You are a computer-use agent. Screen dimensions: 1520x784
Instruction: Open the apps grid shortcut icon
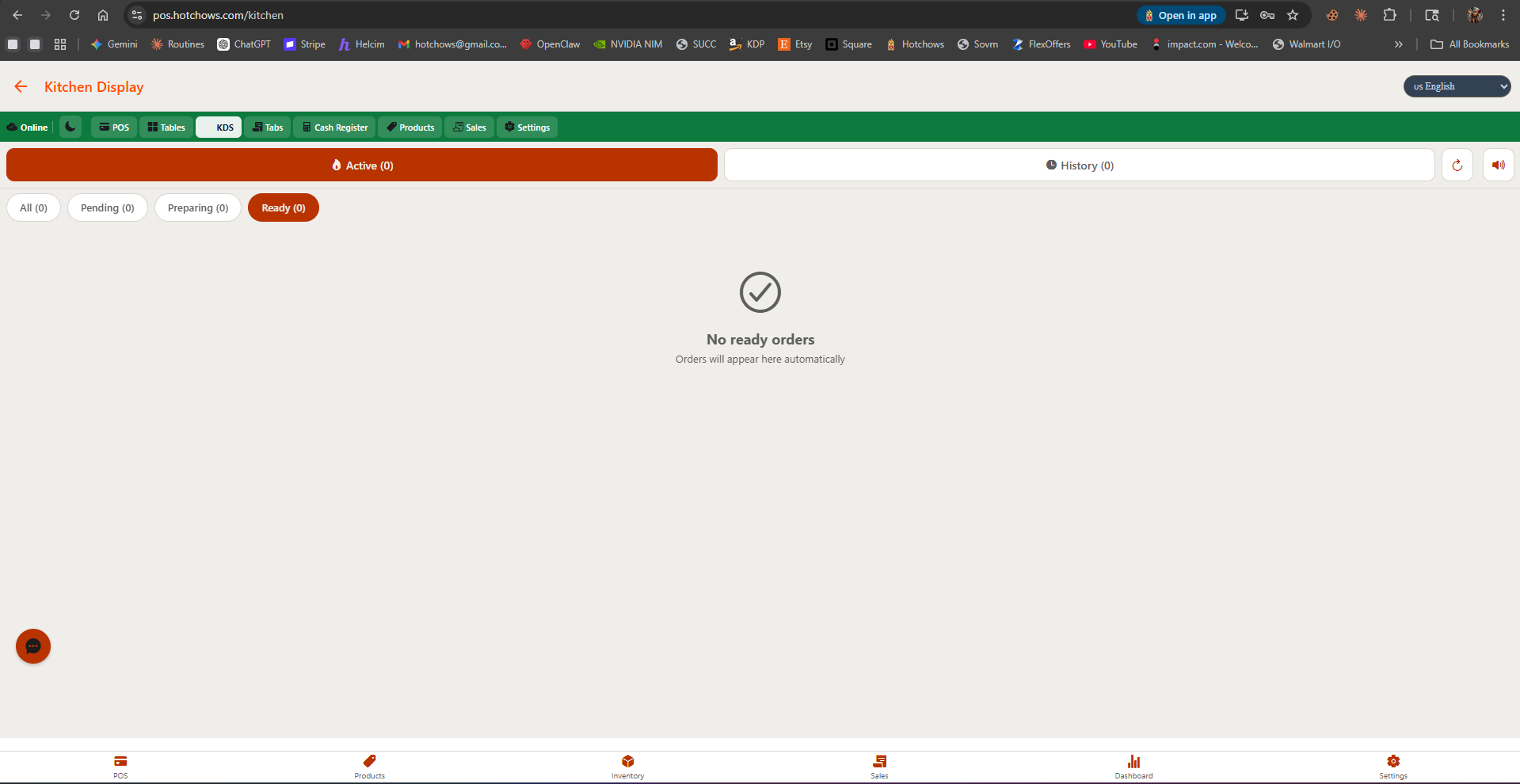60,44
